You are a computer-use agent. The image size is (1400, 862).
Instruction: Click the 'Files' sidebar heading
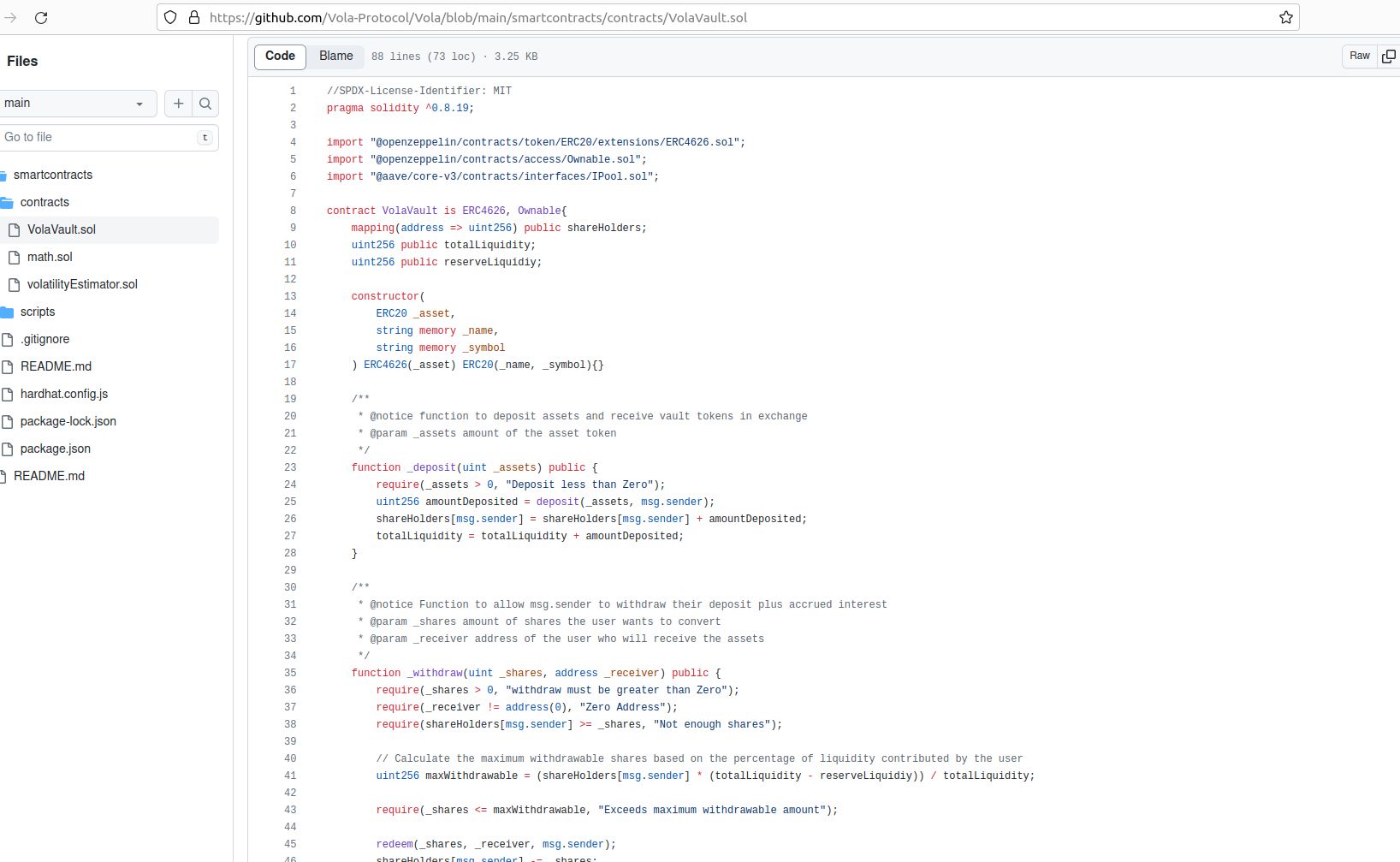[x=22, y=61]
